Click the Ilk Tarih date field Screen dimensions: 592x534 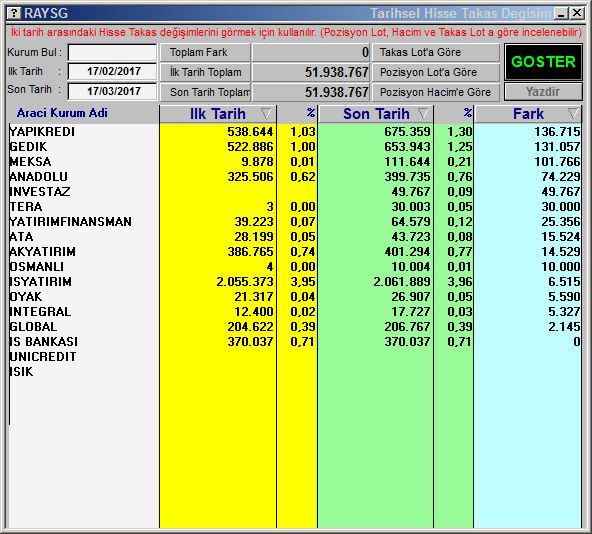(112, 71)
